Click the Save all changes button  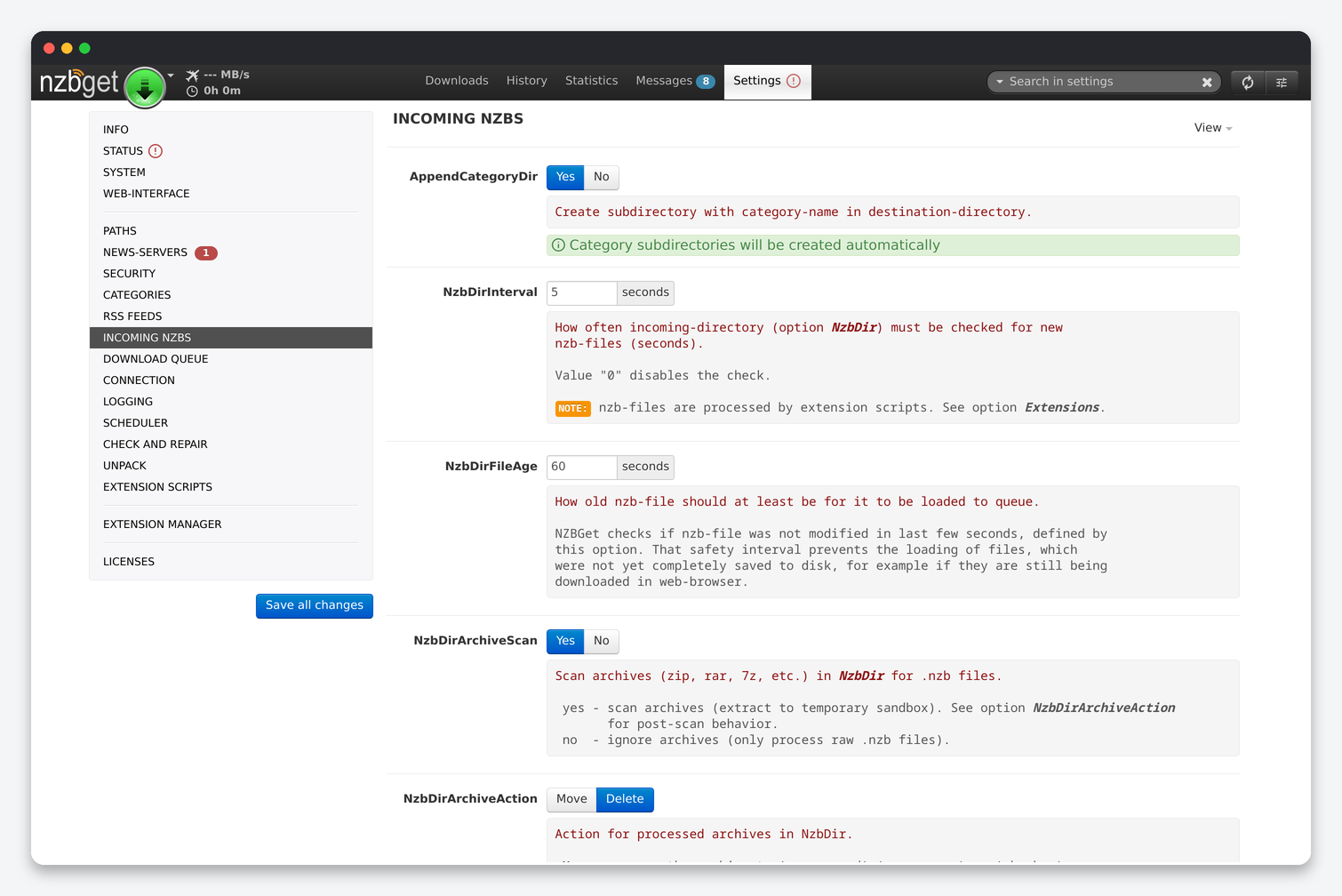tap(315, 605)
